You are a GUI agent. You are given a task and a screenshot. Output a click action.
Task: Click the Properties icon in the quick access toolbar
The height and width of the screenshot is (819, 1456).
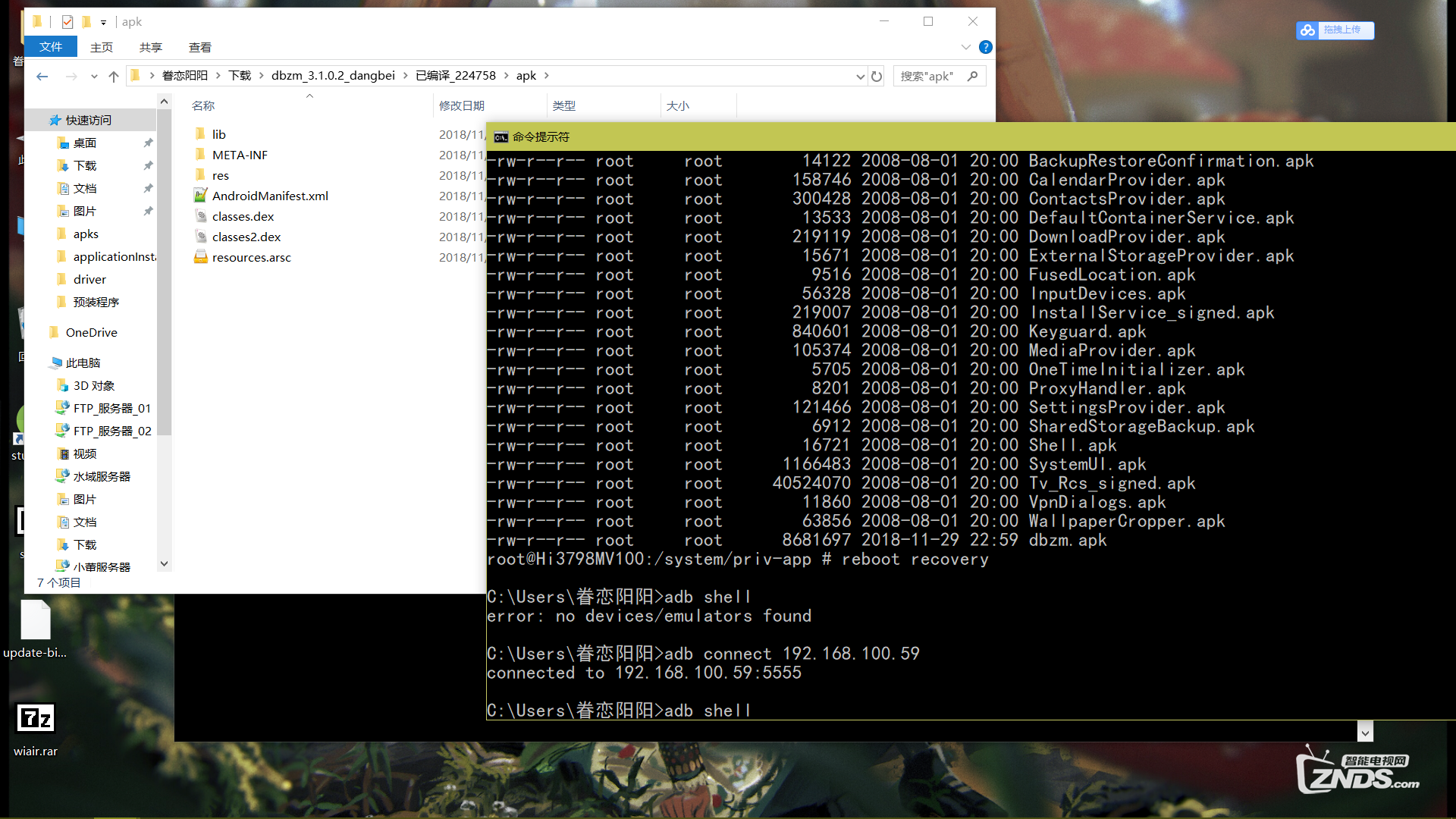tap(67, 22)
